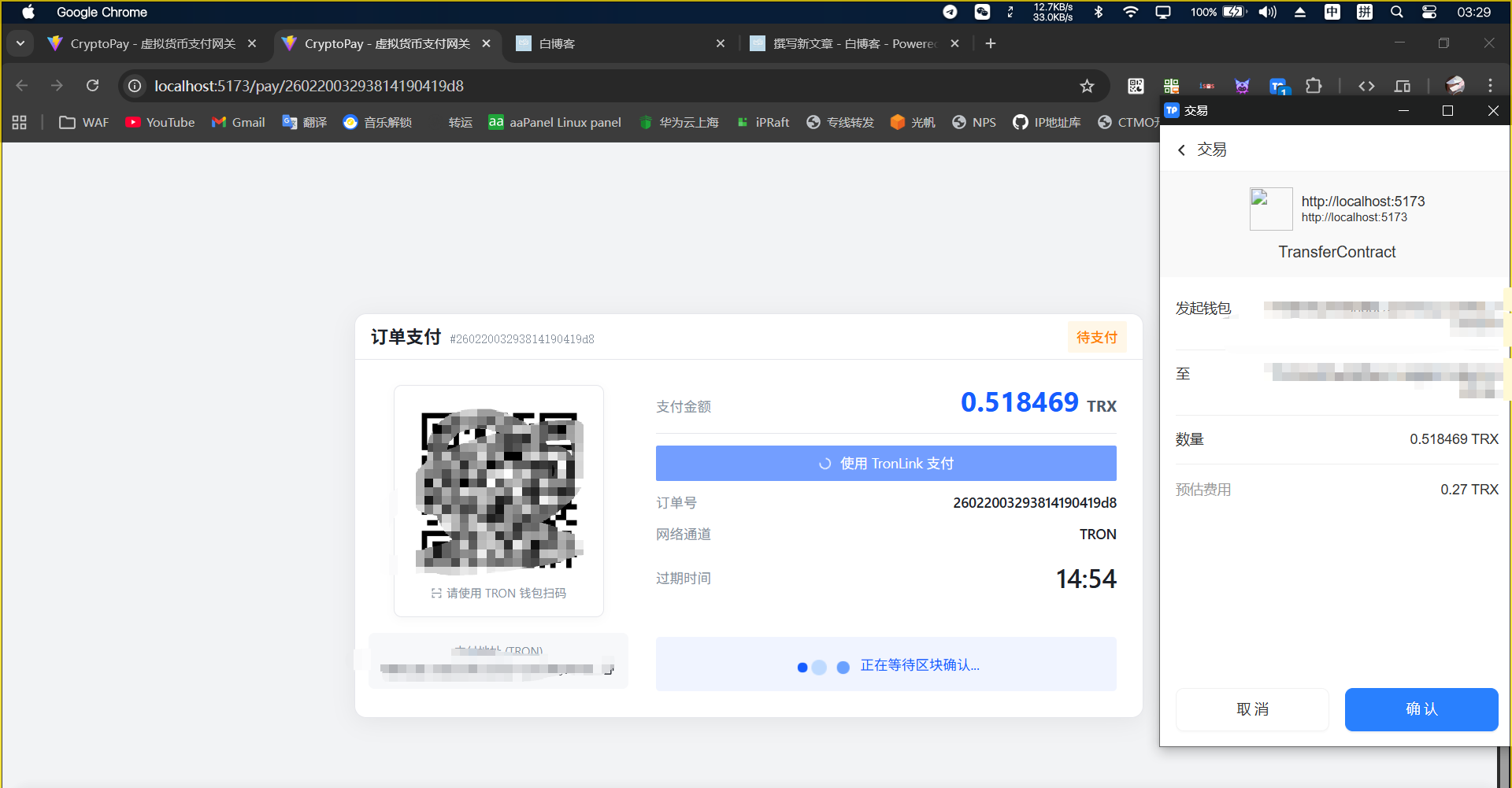Click the QR code generator extension icon
This screenshot has width=1512, height=788.
point(1136,86)
